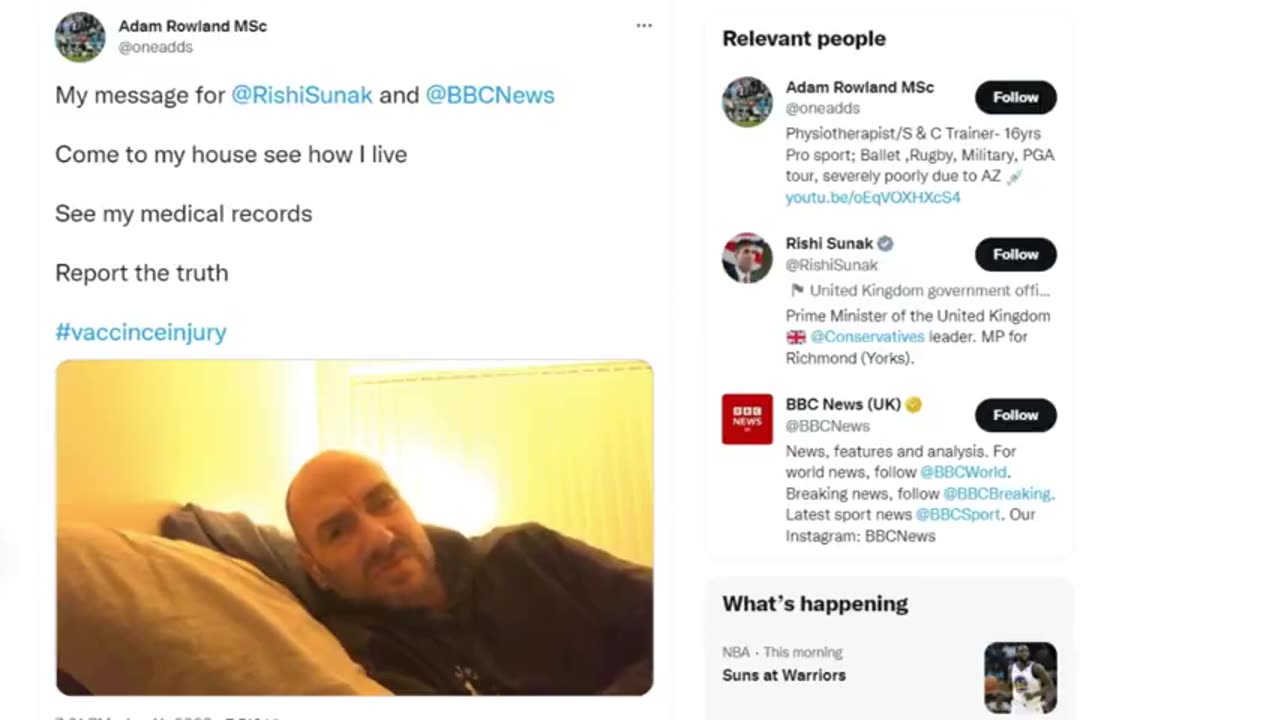Open the @BBCNews mention in the tweet
Image resolution: width=1280 pixels, height=720 pixels.
tap(490, 95)
